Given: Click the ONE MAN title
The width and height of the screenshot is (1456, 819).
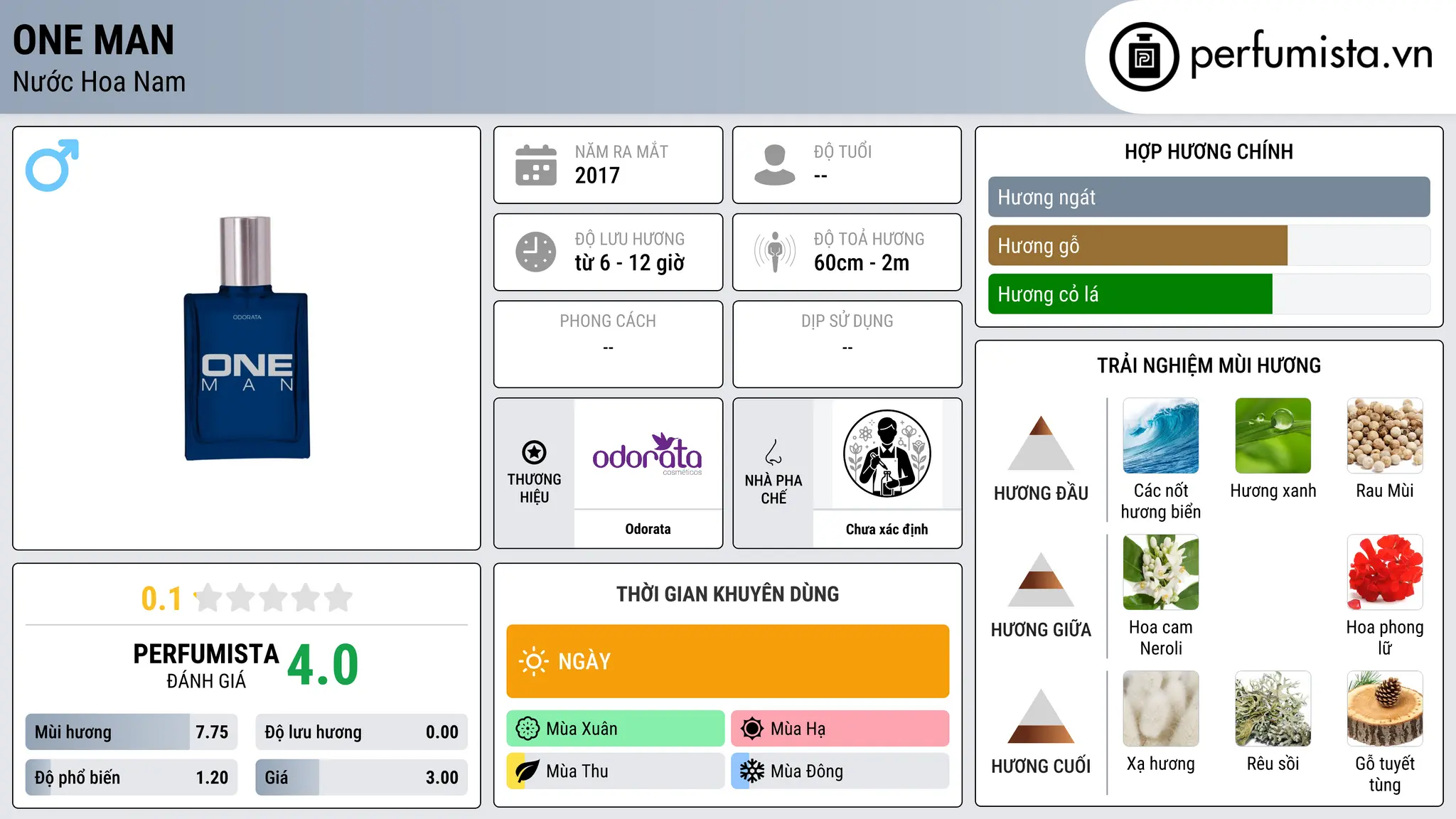Looking at the screenshot, I should [x=94, y=40].
